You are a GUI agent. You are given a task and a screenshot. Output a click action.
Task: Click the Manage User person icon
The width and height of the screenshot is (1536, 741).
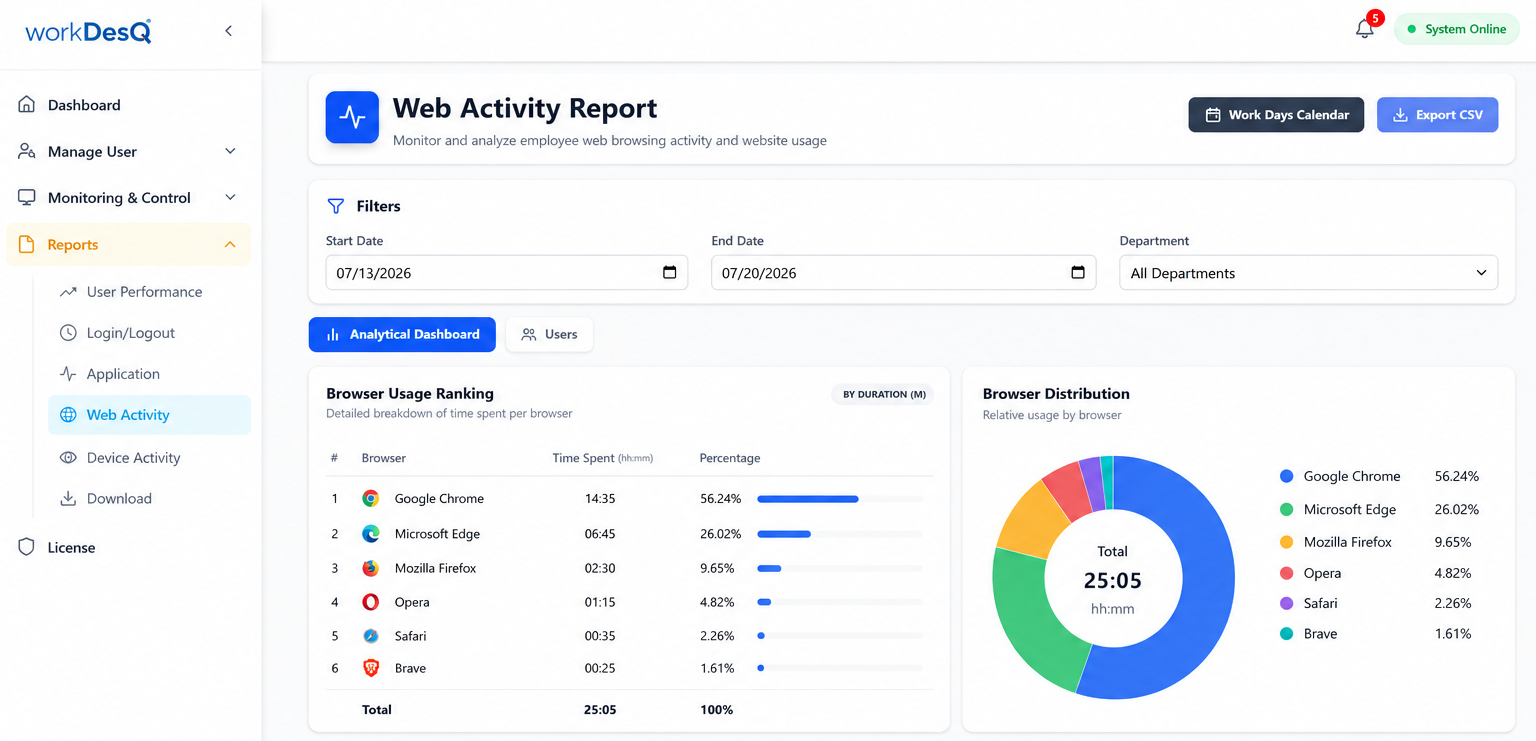tap(27, 151)
